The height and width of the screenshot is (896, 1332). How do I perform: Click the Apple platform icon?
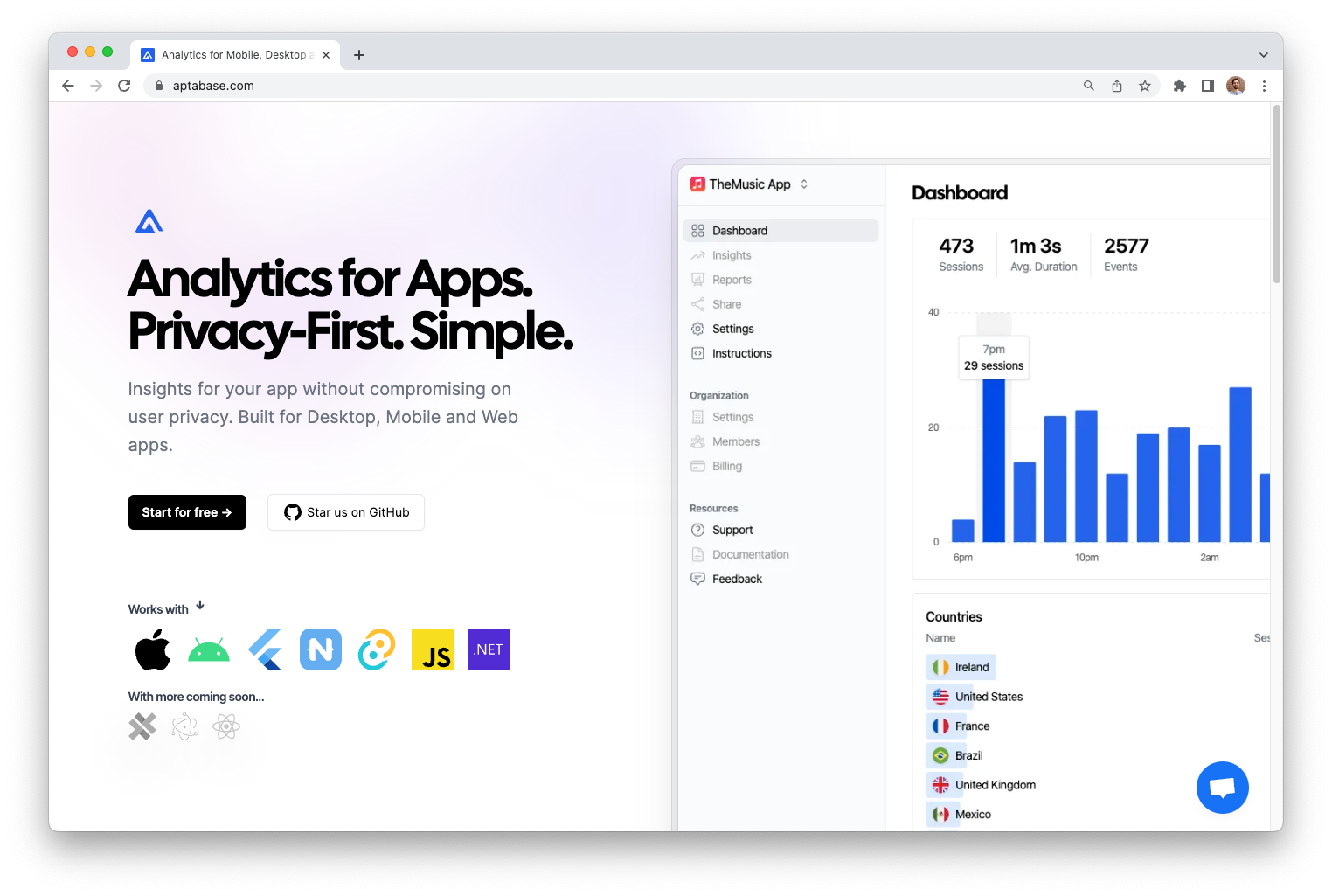coord(153,650)
